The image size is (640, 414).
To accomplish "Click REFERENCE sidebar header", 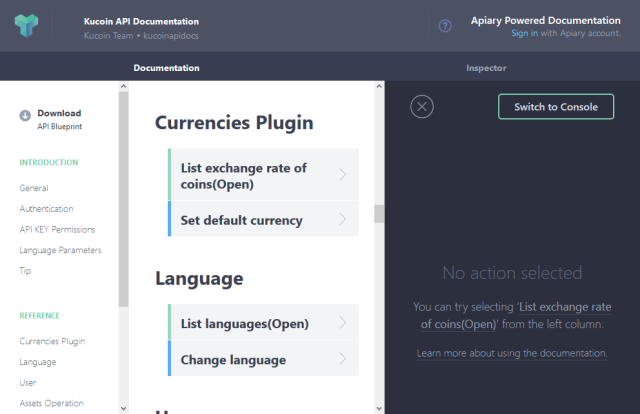I will coord(40,316).
